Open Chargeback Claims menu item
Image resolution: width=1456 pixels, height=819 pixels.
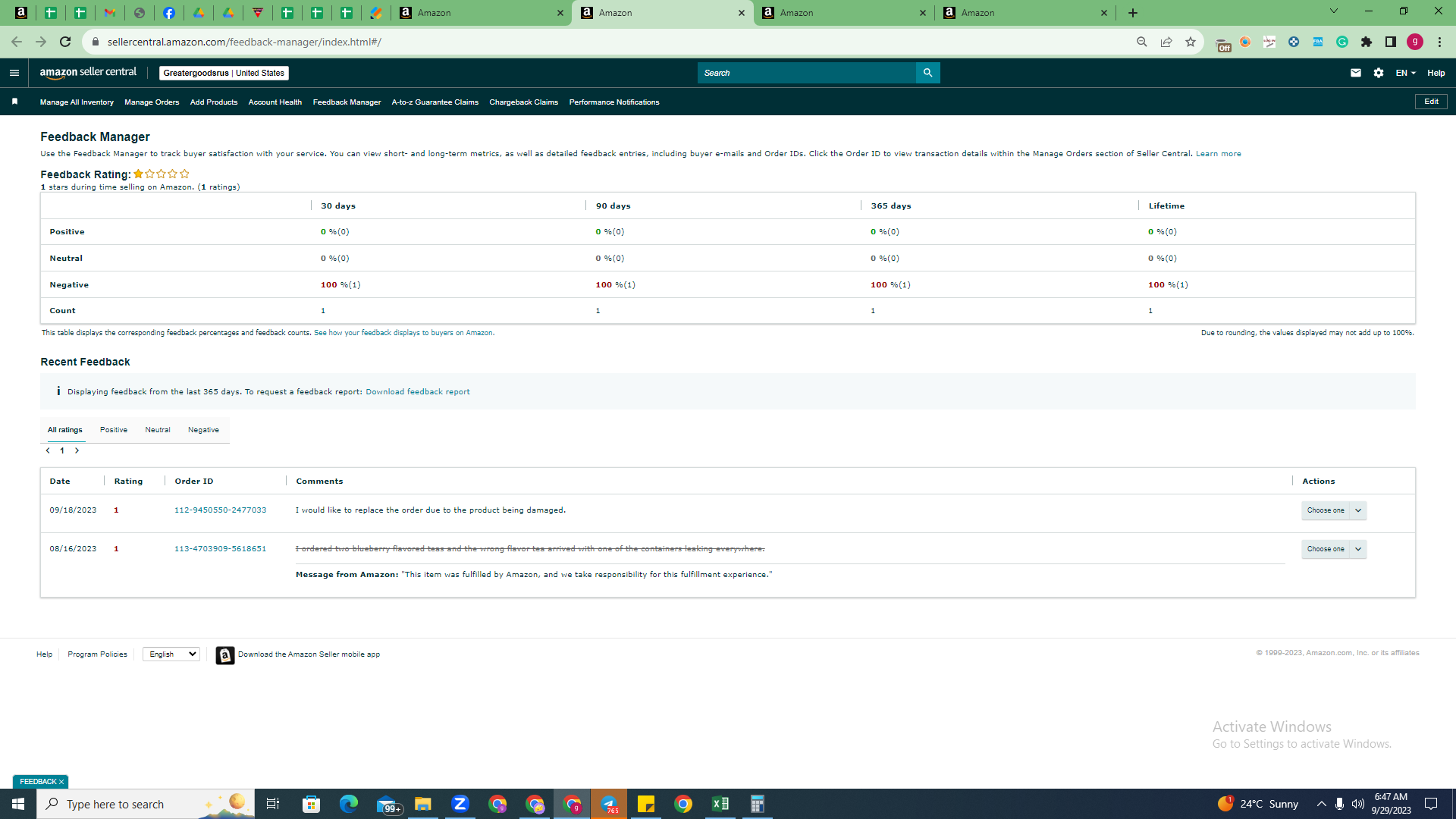click(524, 102)
